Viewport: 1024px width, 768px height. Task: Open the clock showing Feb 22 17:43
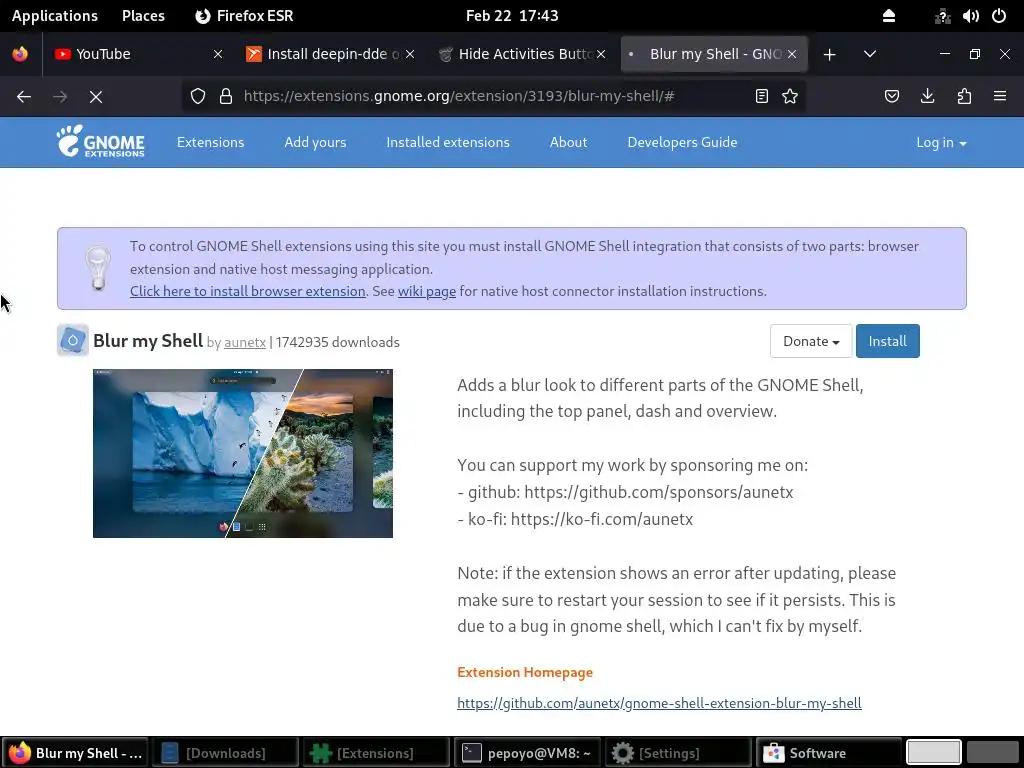(512, 16)
